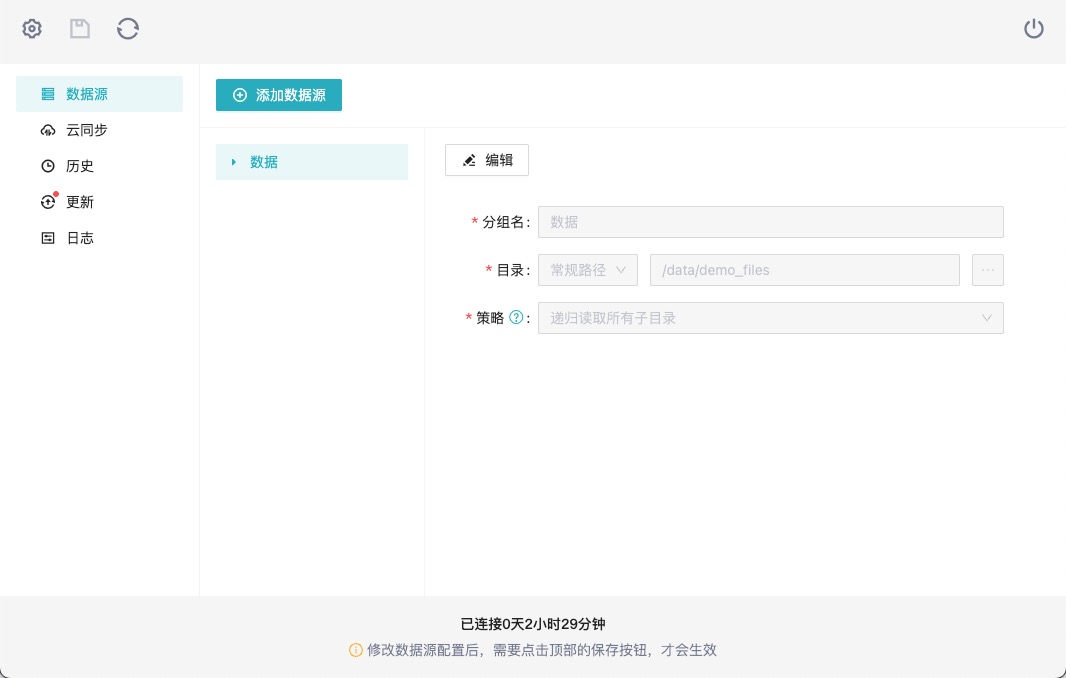The image size is (1066, 678).
Task: Open settings via the gear icon
Action: (x=32, y=29)
